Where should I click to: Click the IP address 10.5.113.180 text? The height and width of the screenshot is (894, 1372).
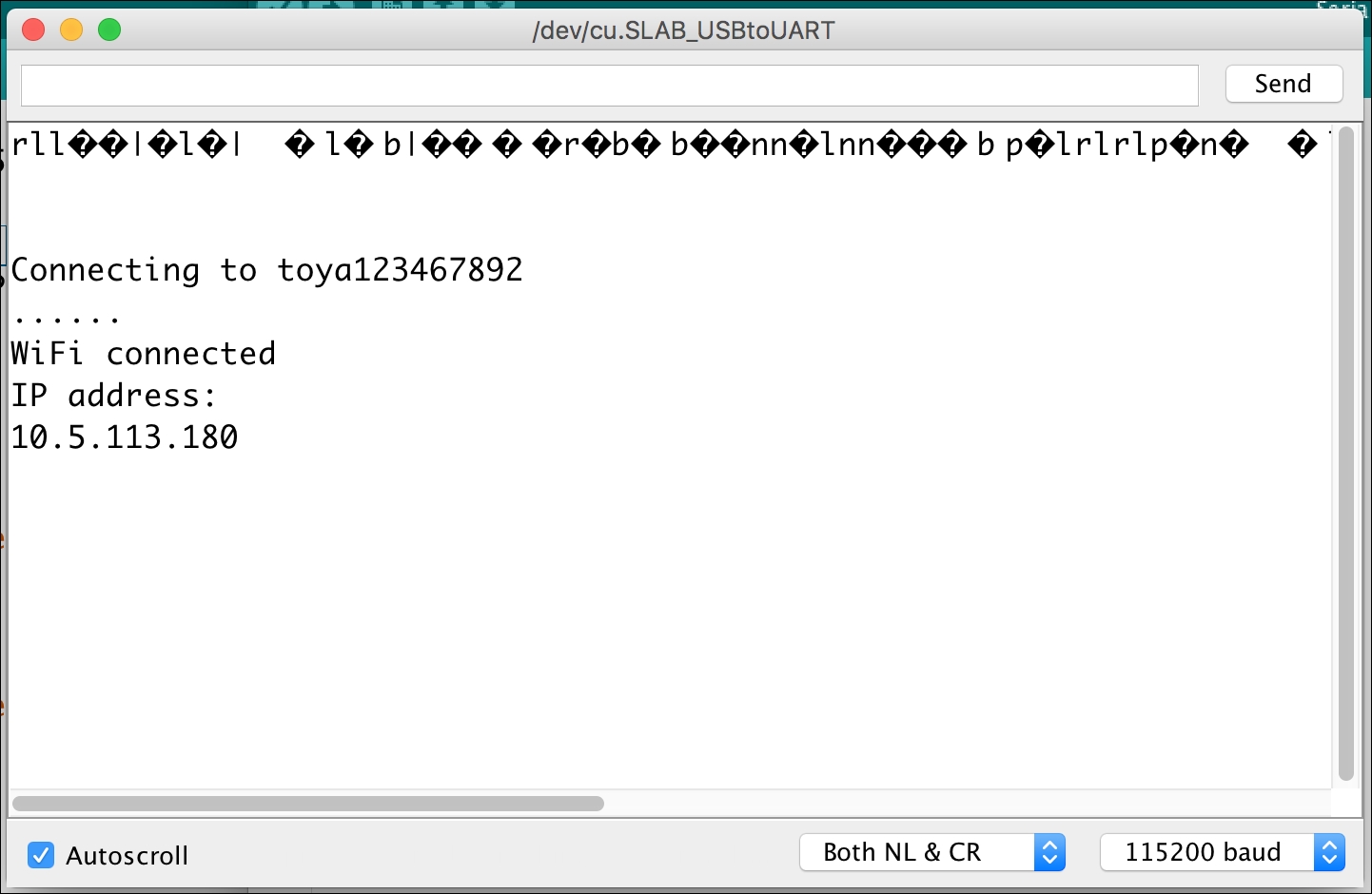point(125,437)
